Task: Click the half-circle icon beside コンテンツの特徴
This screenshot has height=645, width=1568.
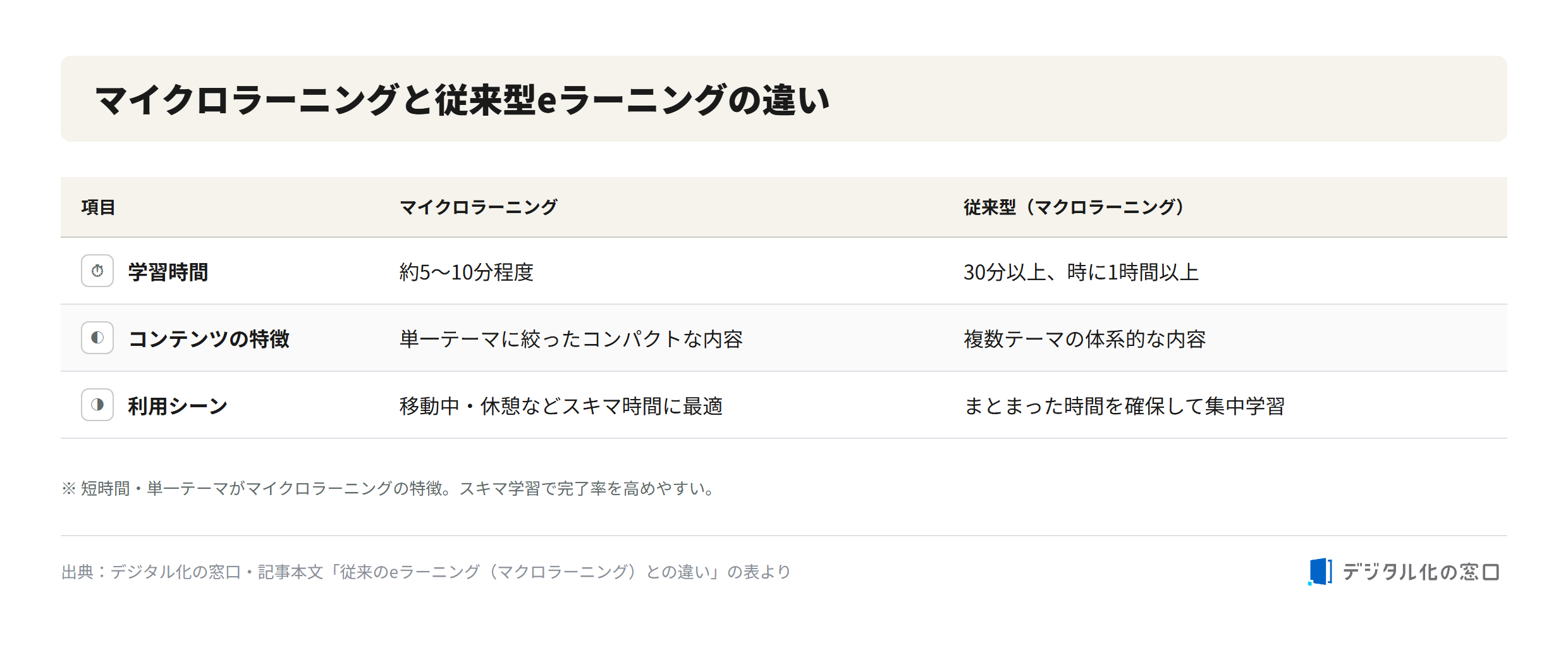Action: tap(97, 338)
